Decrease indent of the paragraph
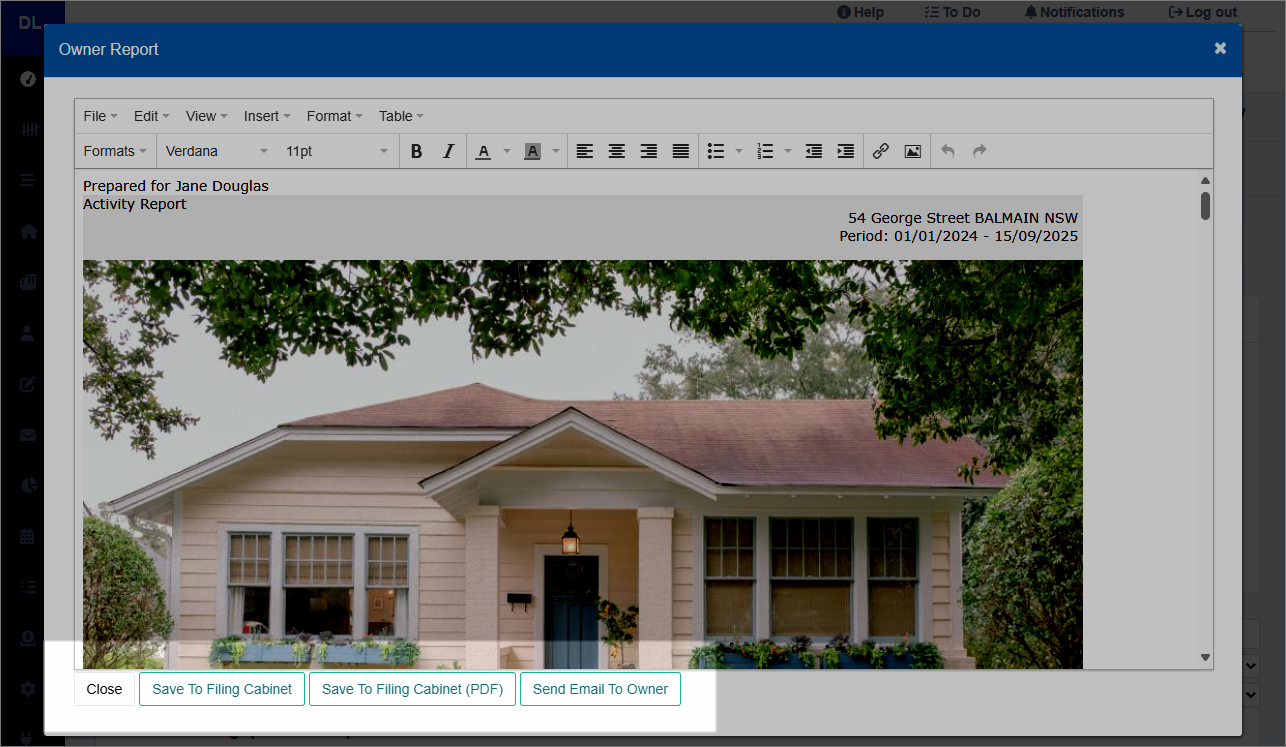Image resolution: width=1286 pixels, height=747 pixels. [x=814, y=151]
